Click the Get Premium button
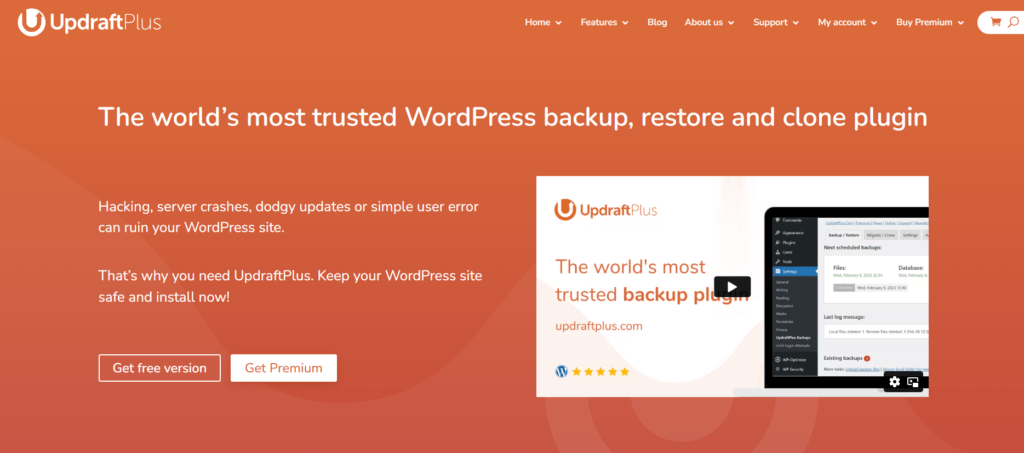The height and width of the screenshot is (453, 1024). point(283,368)
